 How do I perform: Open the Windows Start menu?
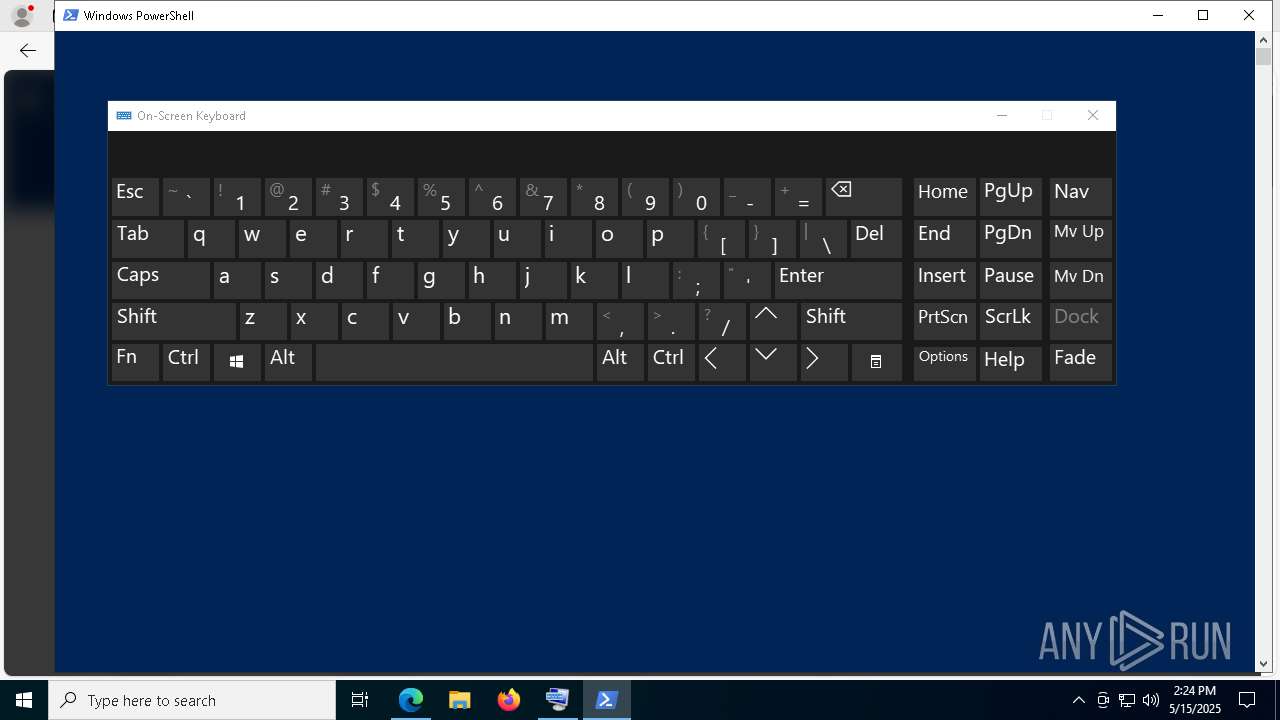click(x=24, y=700)
